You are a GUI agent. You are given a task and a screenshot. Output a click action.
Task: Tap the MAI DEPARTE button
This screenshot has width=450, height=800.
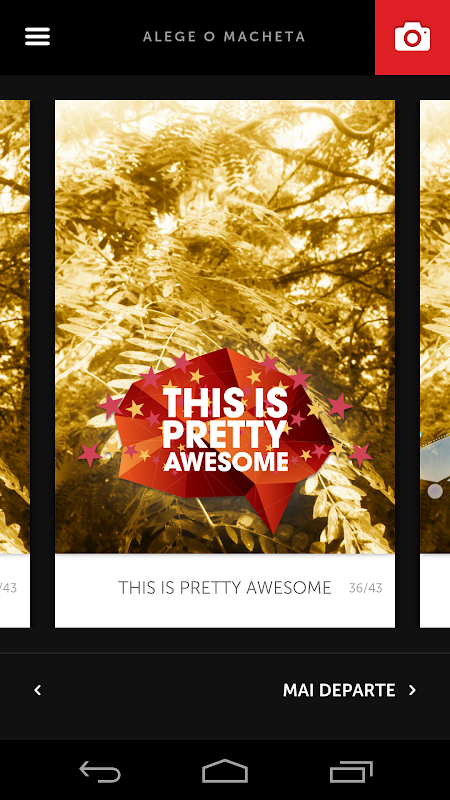coord(350,690)
